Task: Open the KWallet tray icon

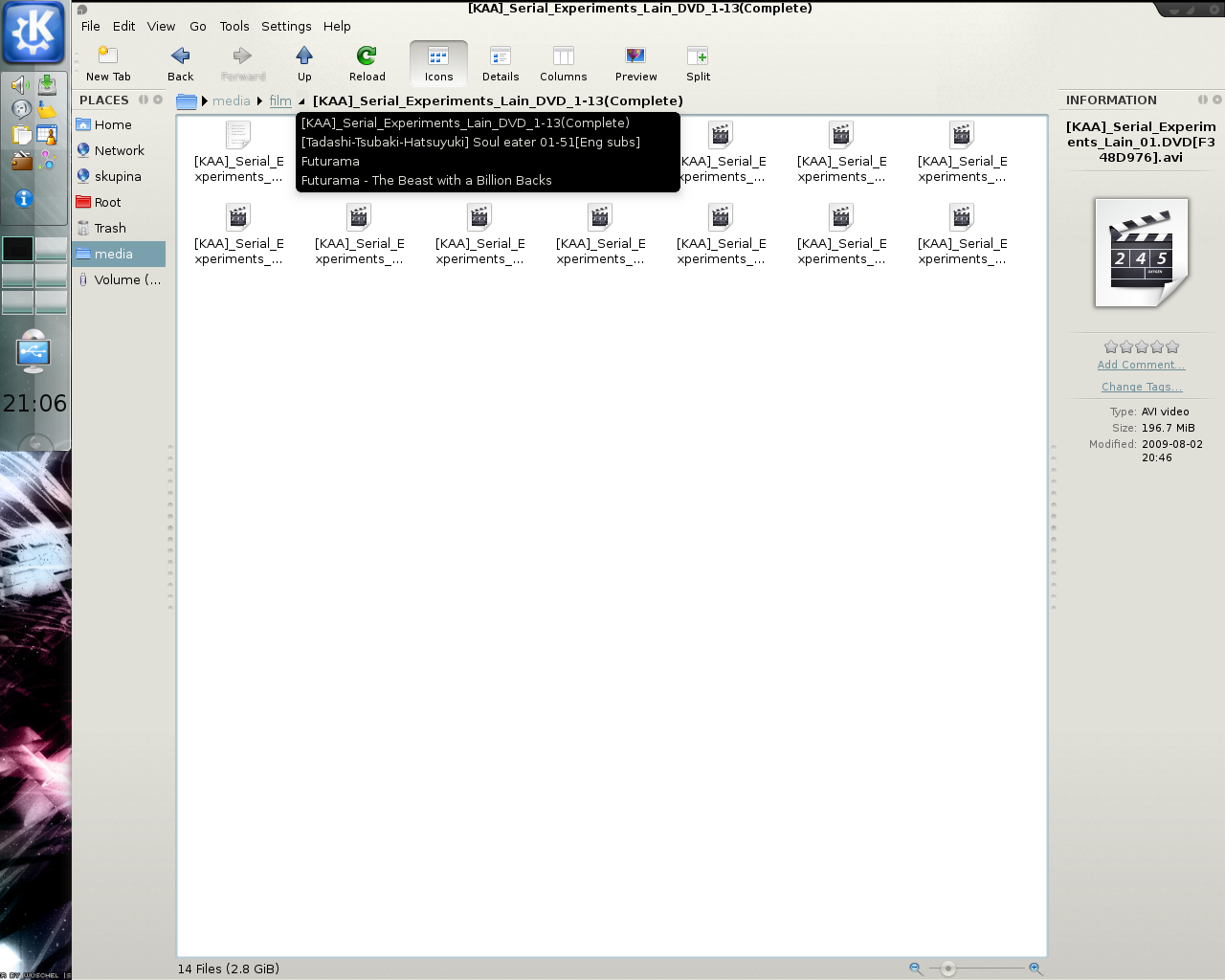Action: pos(21,161)
